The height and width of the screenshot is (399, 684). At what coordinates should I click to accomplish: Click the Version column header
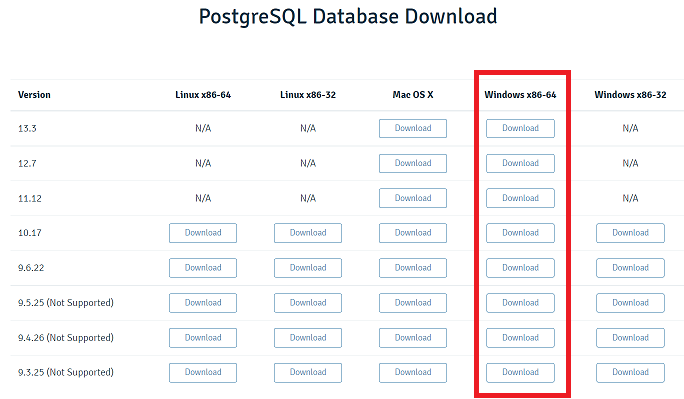coord(34,95)
